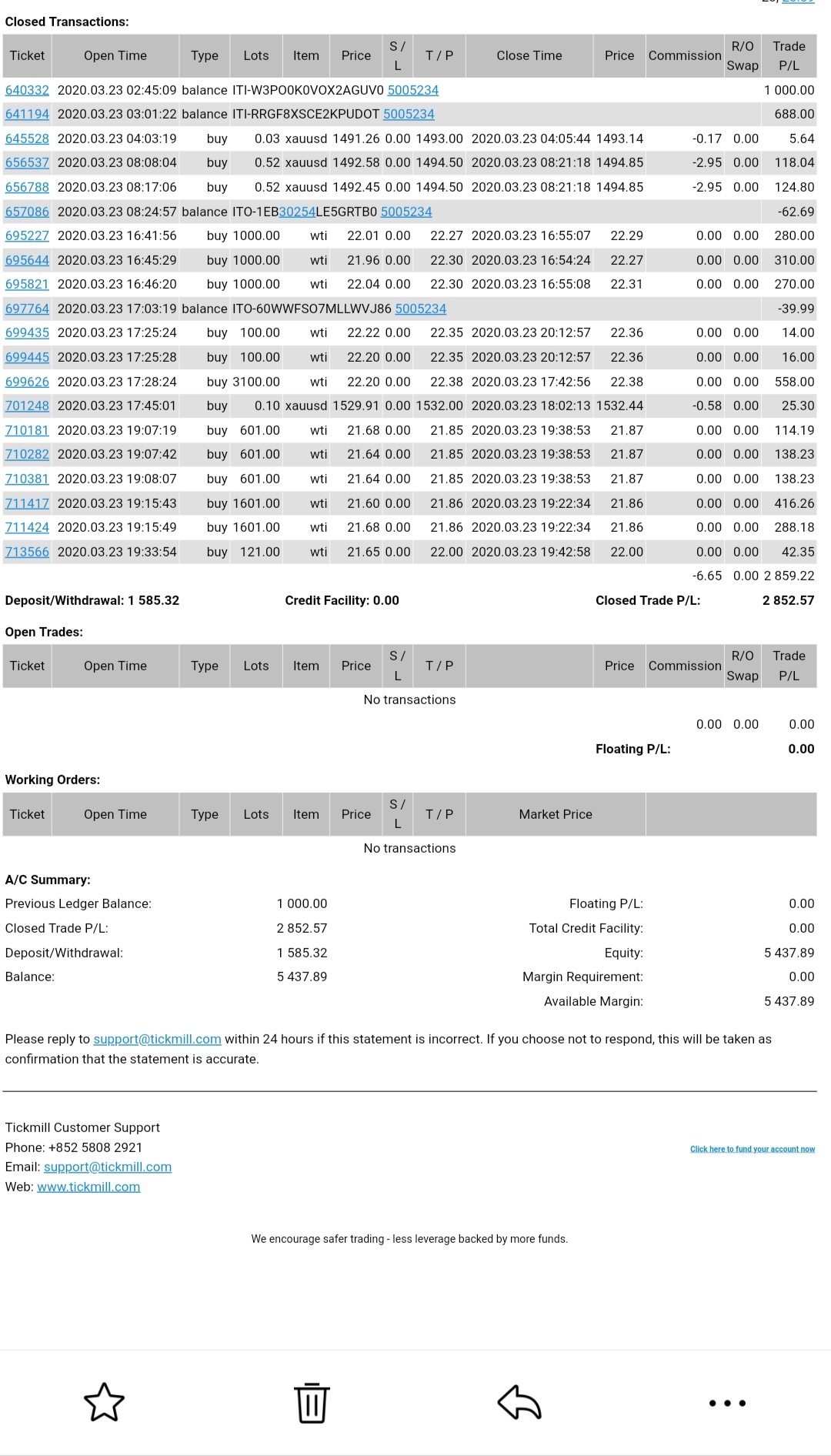This screenshot has width=831, height=1456.
Task: Open ticket 695644 link
Action: 27,260
